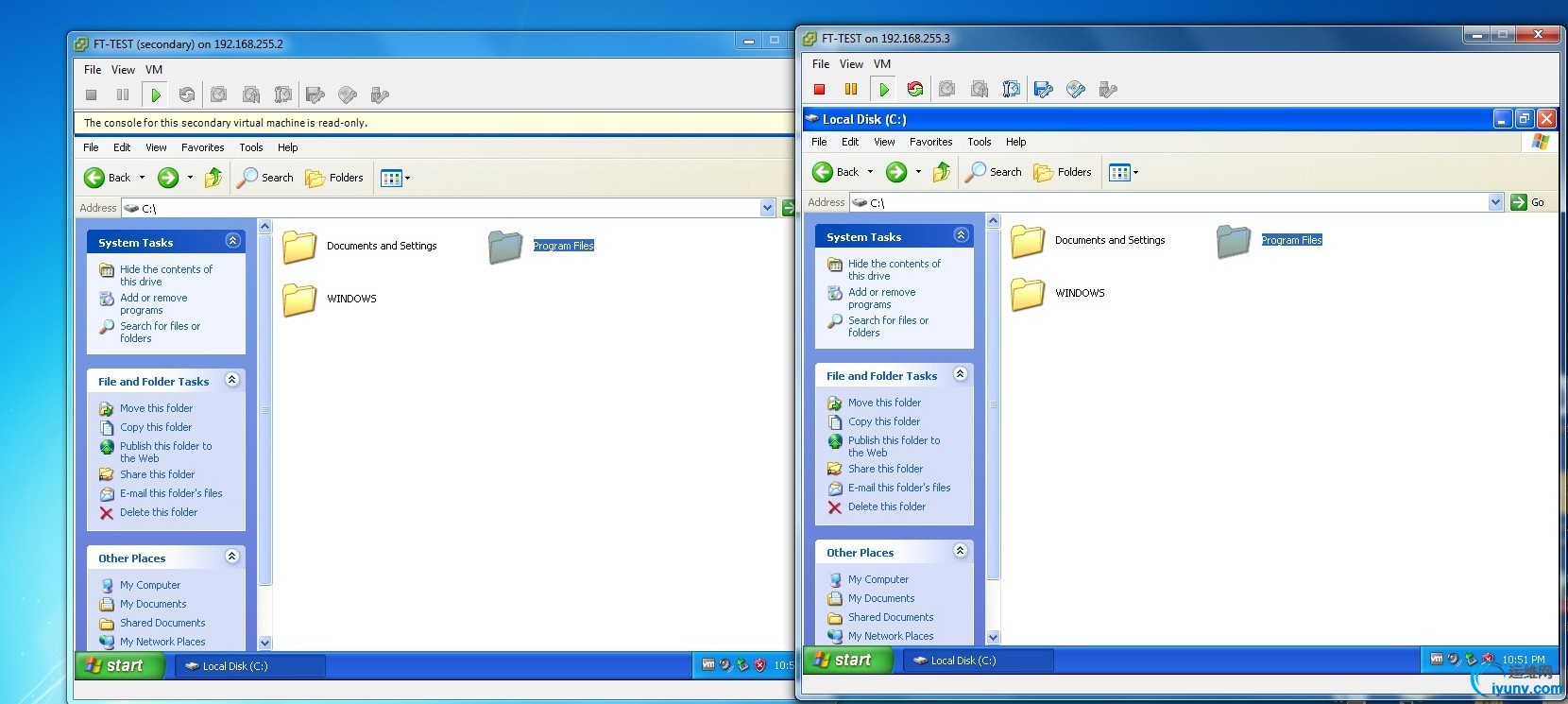Open the vSphere View menu in secondary console window

[124, 70]
